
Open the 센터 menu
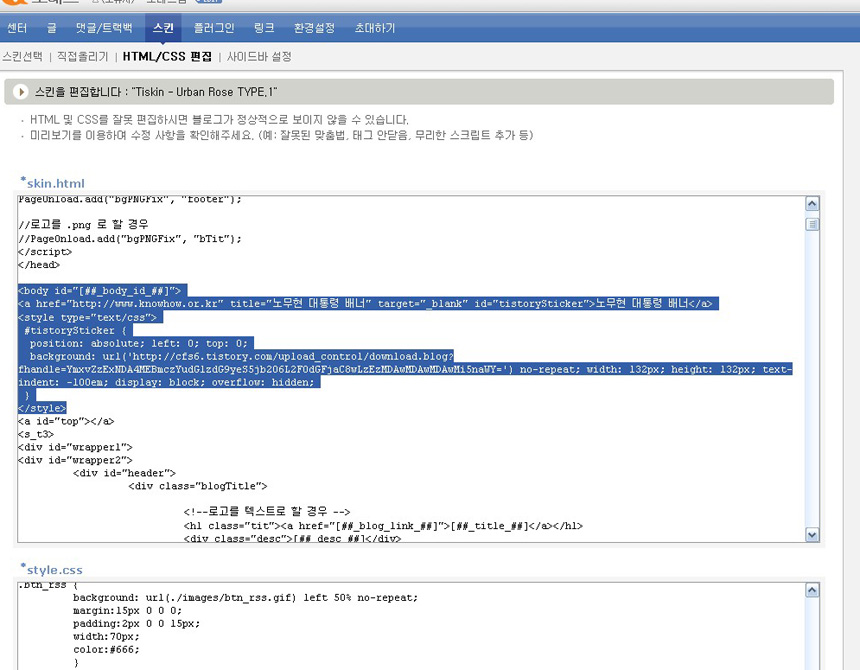(x=17, y=28)
